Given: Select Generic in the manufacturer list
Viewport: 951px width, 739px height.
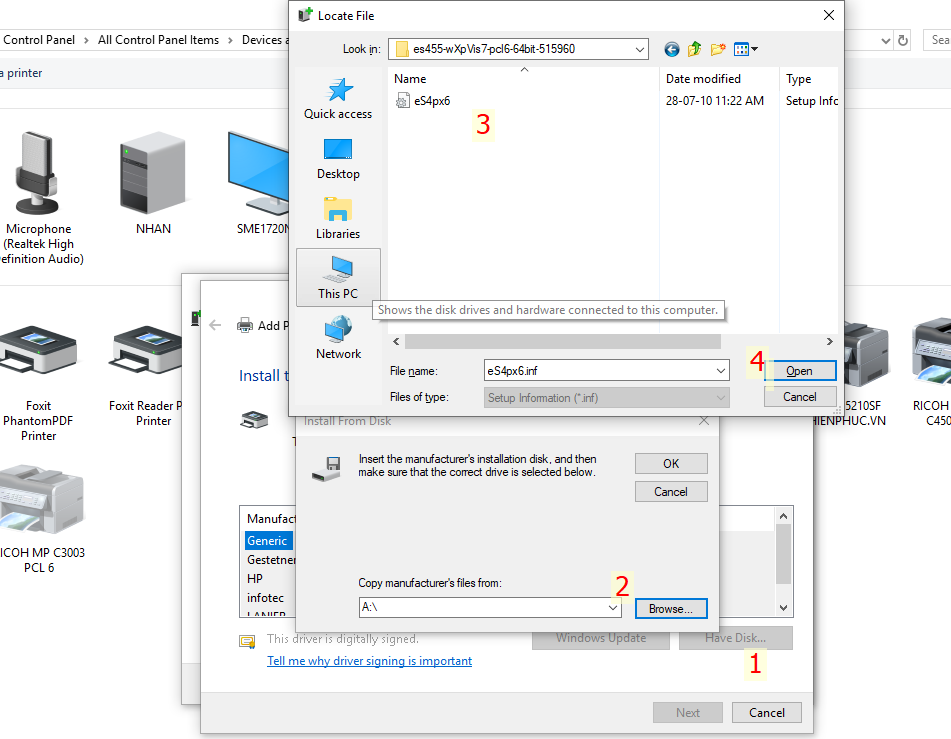Looking at the screenshot, I should point(267,541).
